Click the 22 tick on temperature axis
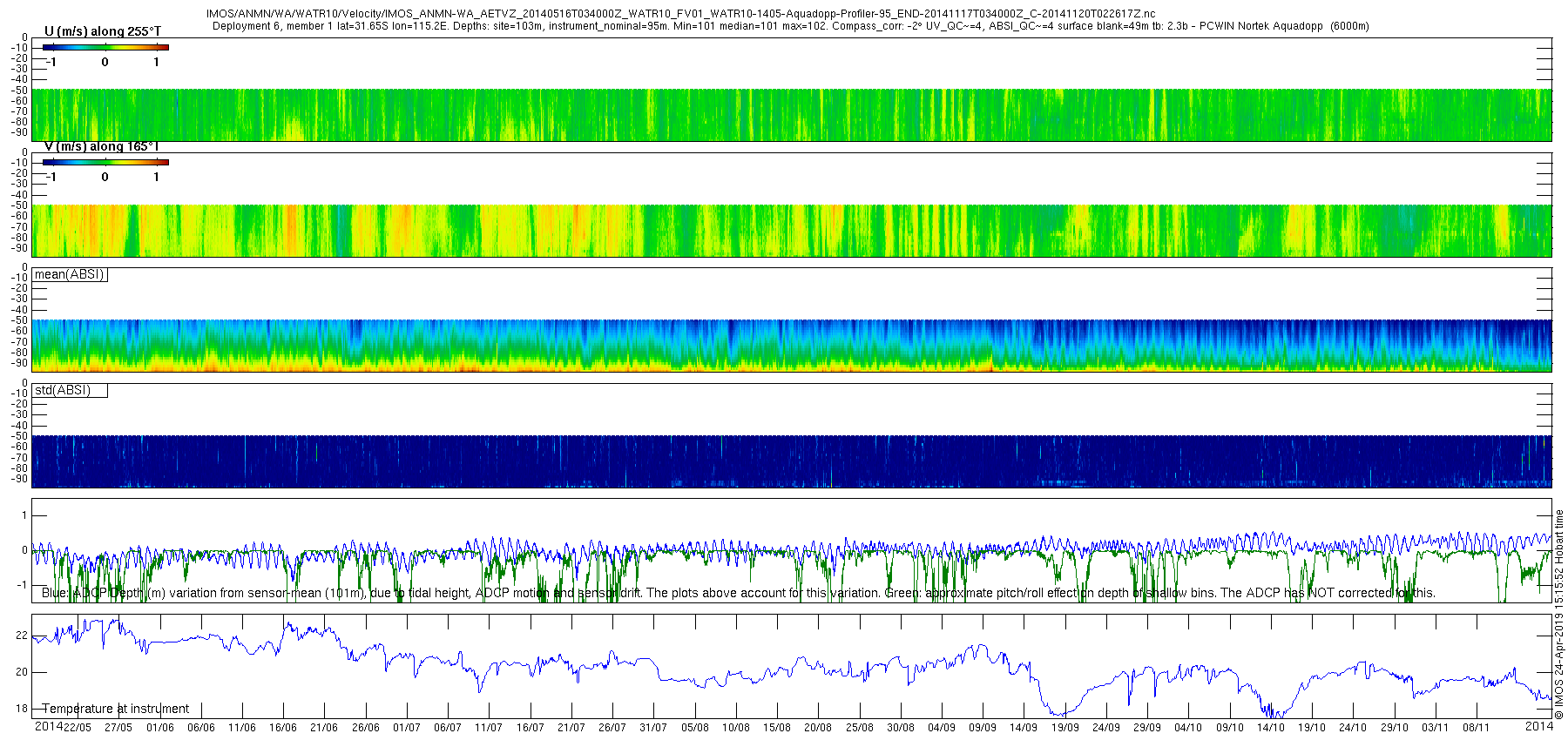Image resolution: width=1568 pixels, height=740 pixels. (22, 636)
